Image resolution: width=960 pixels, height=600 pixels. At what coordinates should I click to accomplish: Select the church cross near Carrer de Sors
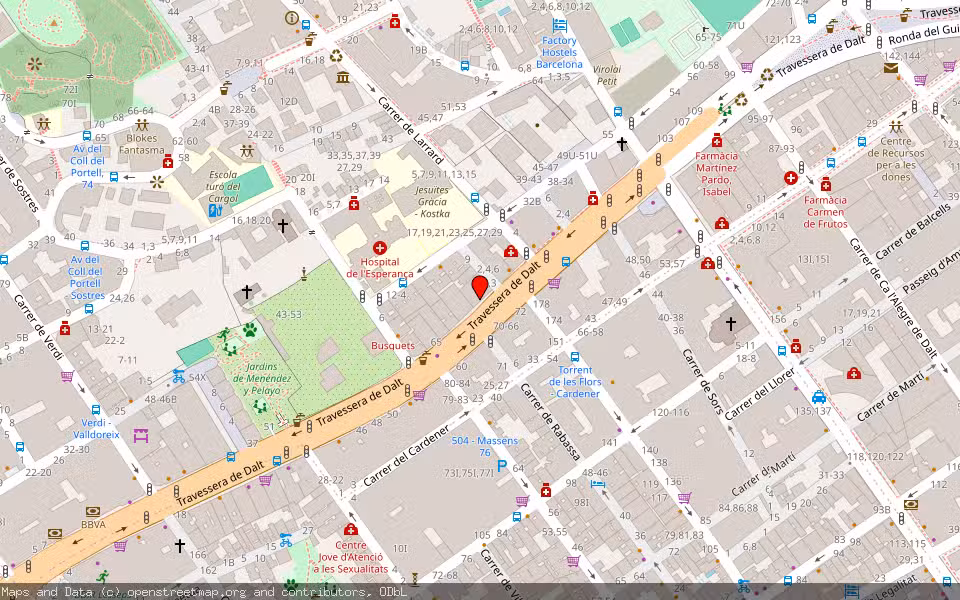pos(731,323)
